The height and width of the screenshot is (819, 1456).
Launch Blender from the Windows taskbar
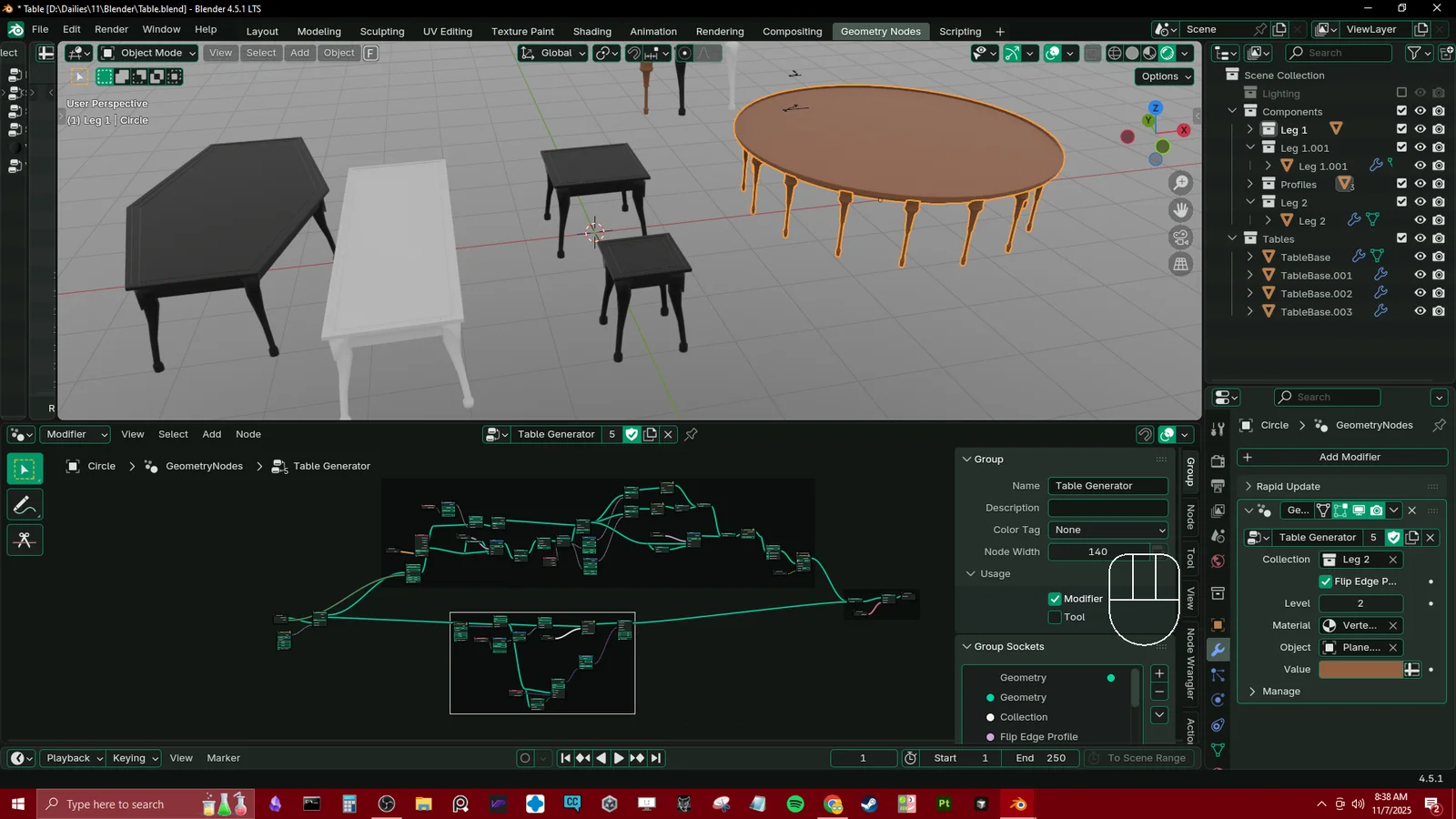point(1018,804)
